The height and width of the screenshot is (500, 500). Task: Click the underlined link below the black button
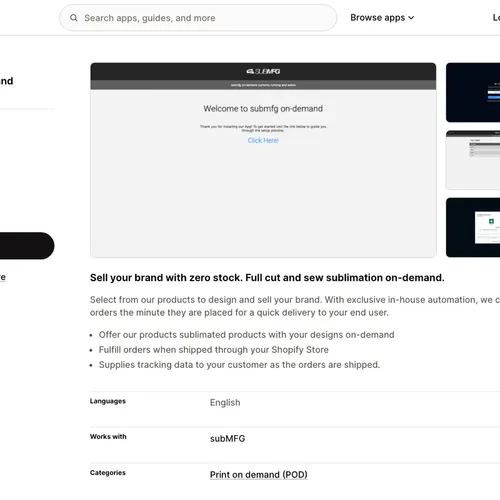pyautogui.click(x=3, y=277)
